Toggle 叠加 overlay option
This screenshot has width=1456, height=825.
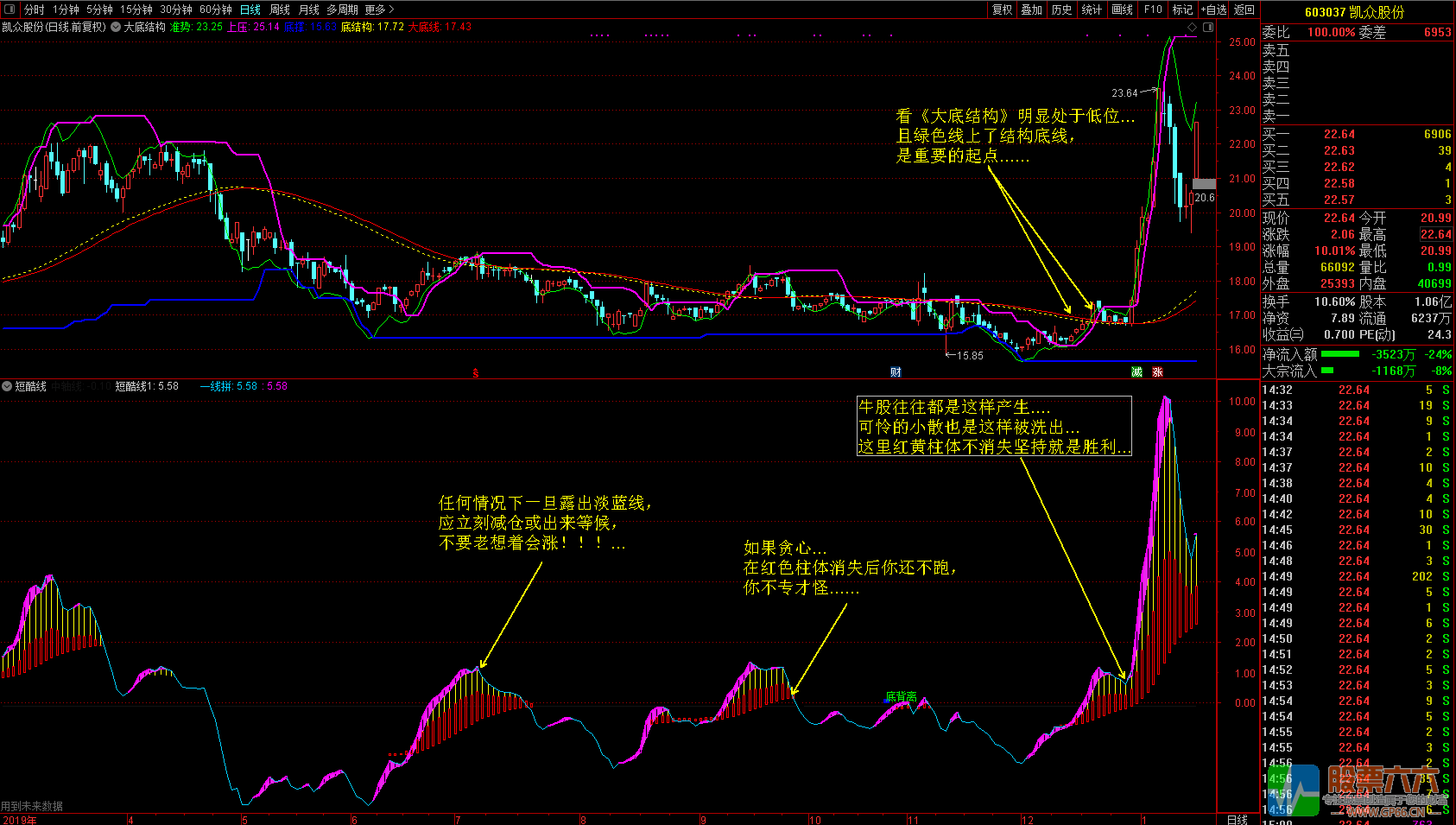tap(1031, 10)
